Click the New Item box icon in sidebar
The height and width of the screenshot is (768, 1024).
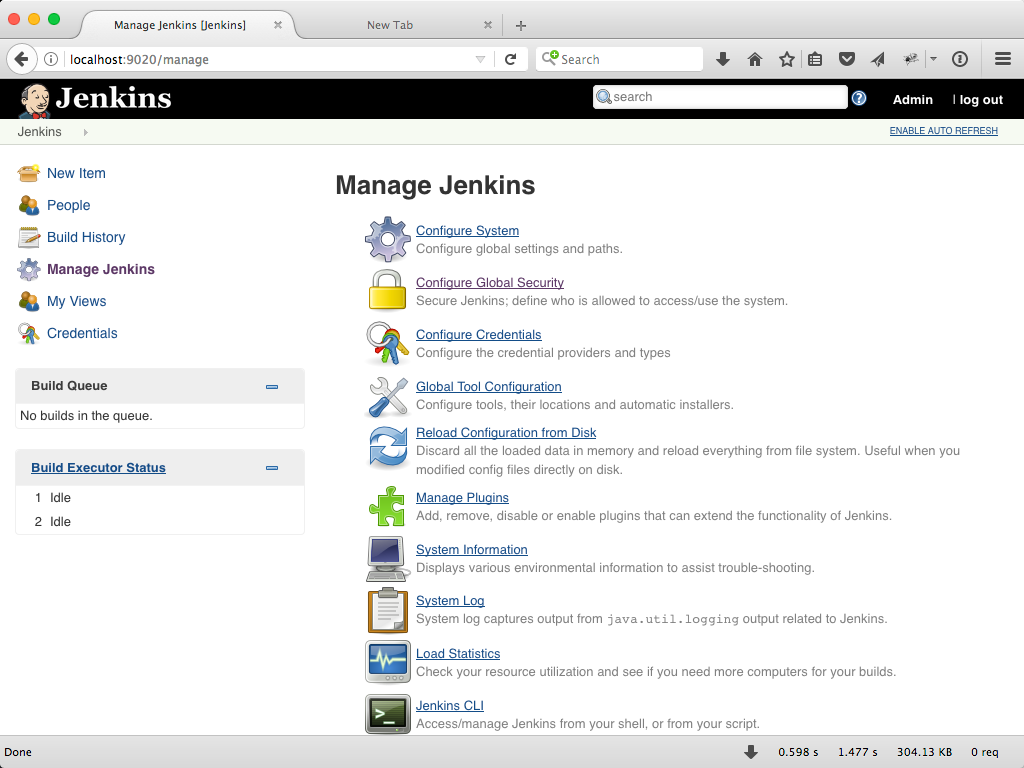point(29,173)
